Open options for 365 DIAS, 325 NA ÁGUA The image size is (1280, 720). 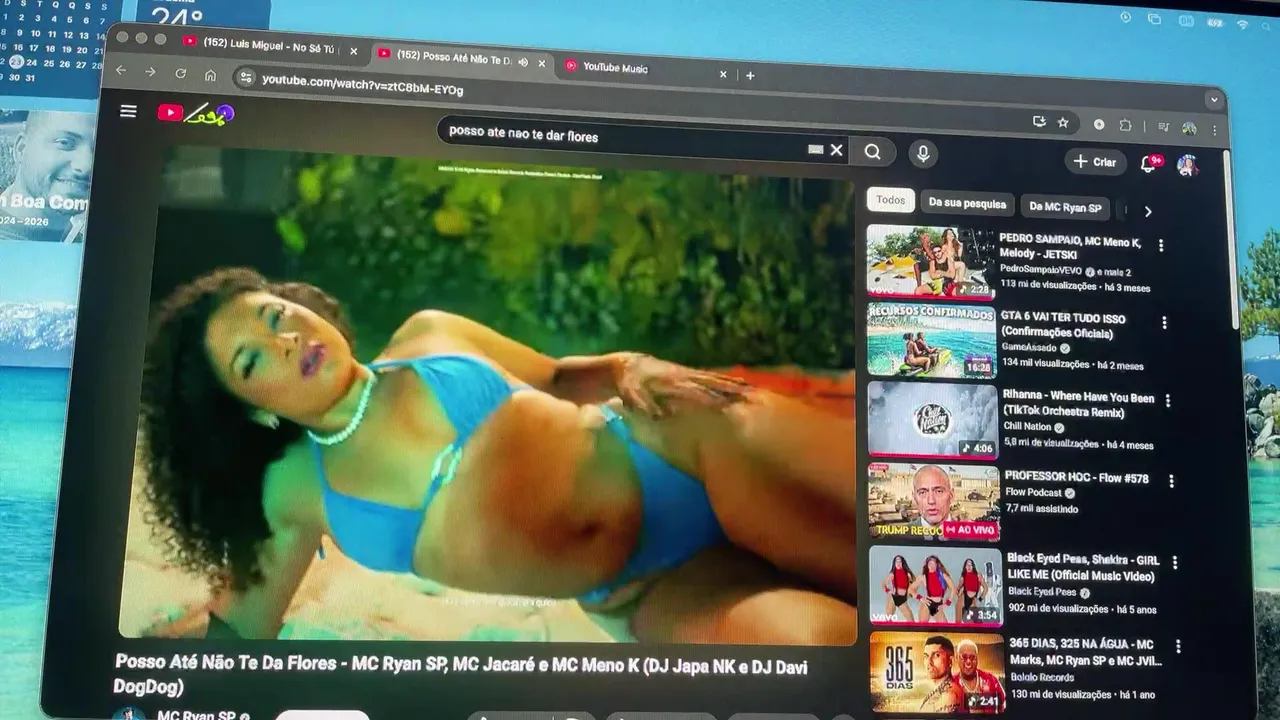1178,647
